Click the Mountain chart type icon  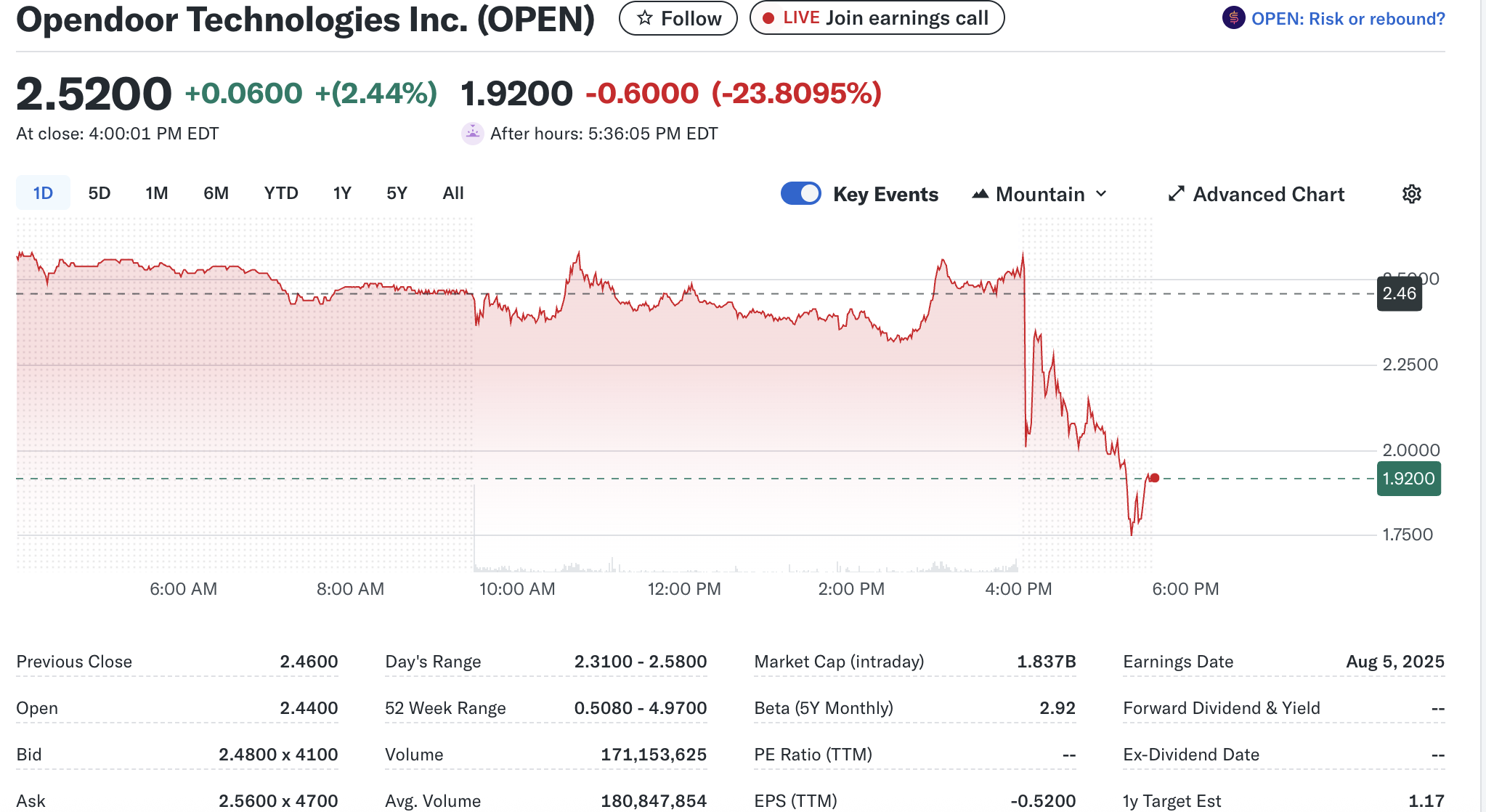pyautogui.click(x=980, y=194)
